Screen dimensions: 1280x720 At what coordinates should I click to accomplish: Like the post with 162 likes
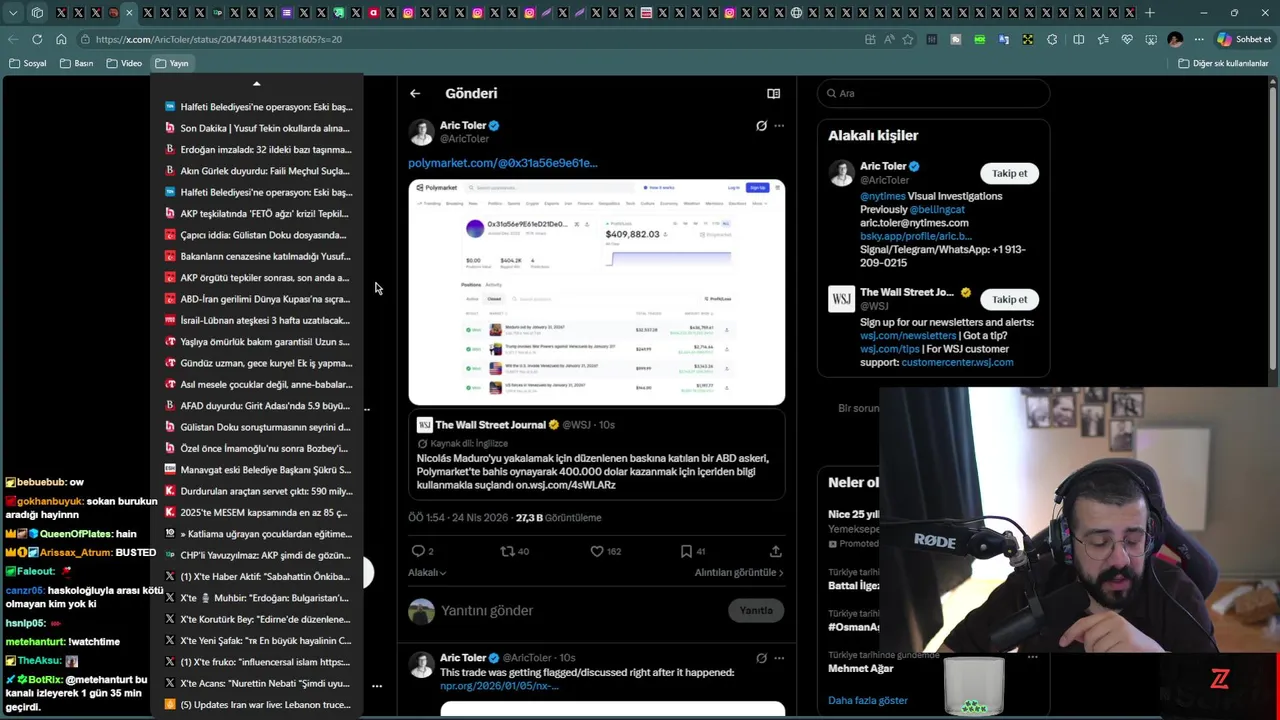596,551
